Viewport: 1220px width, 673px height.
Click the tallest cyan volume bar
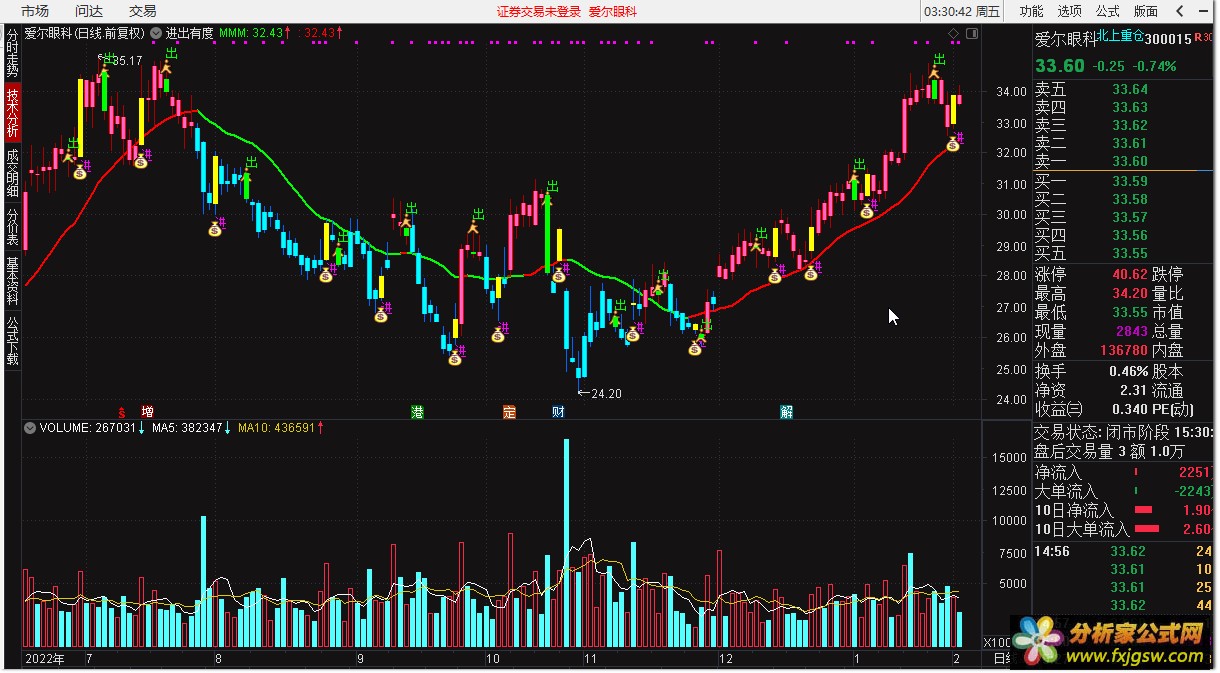[x=566, y=543]
